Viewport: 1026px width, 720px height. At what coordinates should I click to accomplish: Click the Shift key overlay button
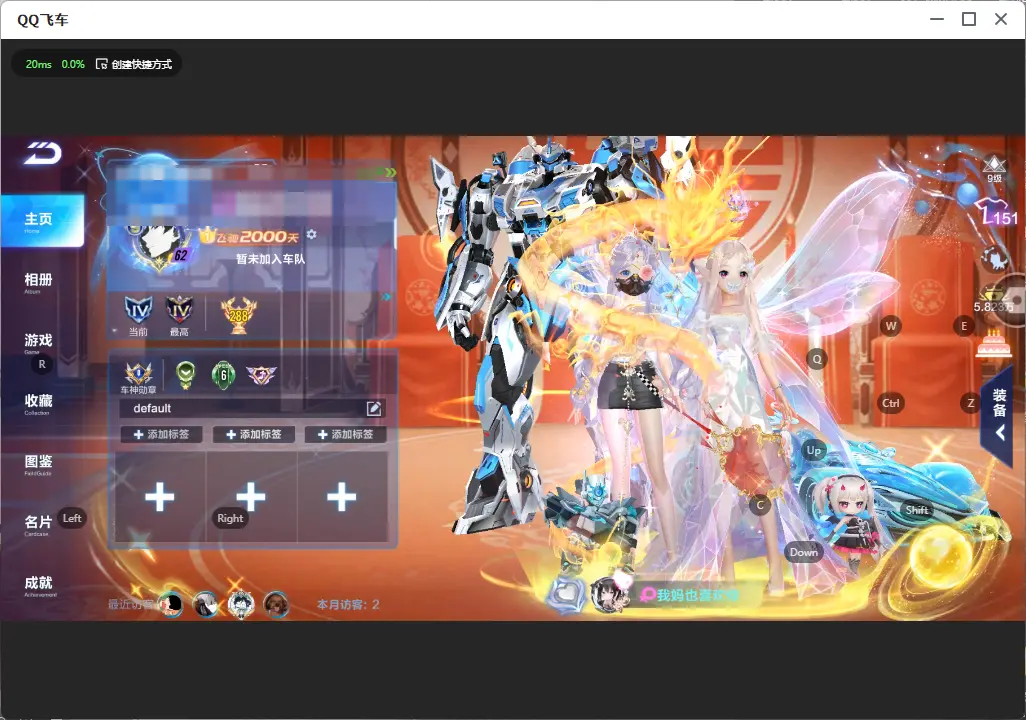point(916,510)
